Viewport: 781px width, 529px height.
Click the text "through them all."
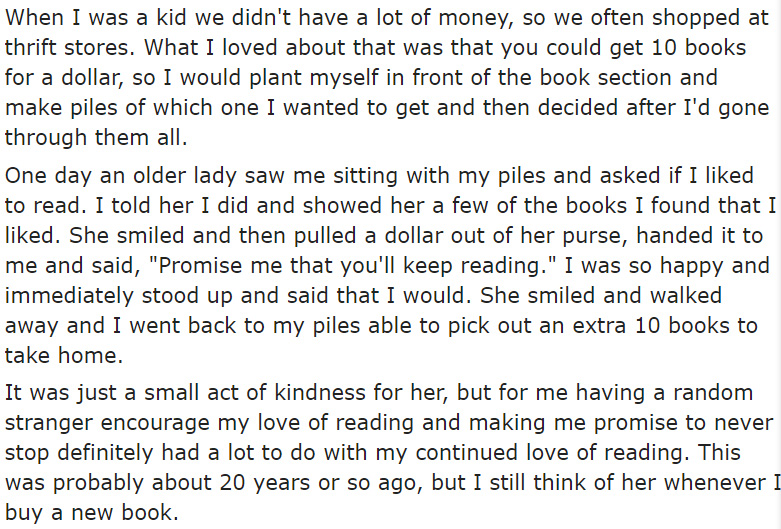tap(96, 137)
